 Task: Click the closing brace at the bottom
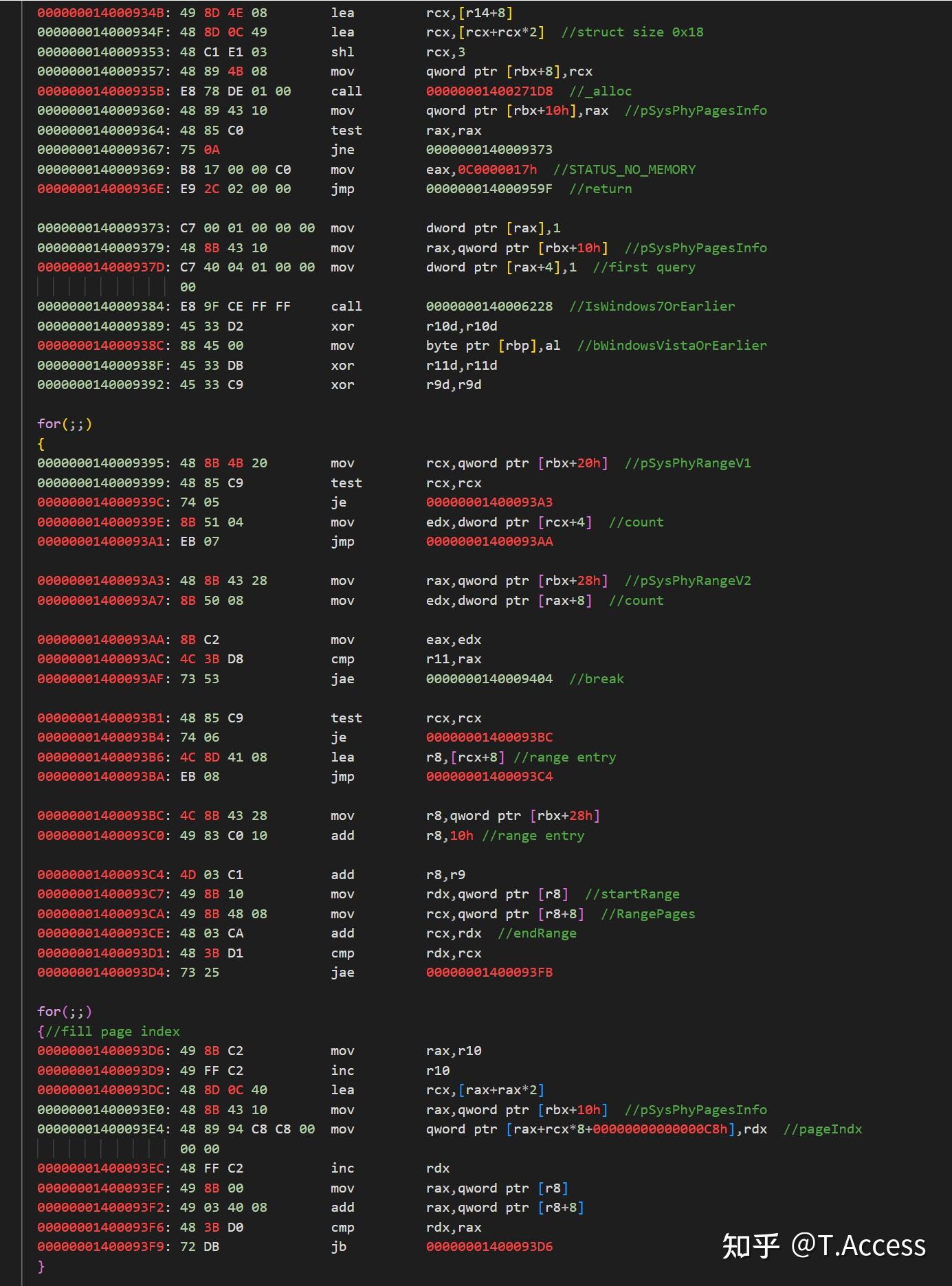coord(41,1266)
